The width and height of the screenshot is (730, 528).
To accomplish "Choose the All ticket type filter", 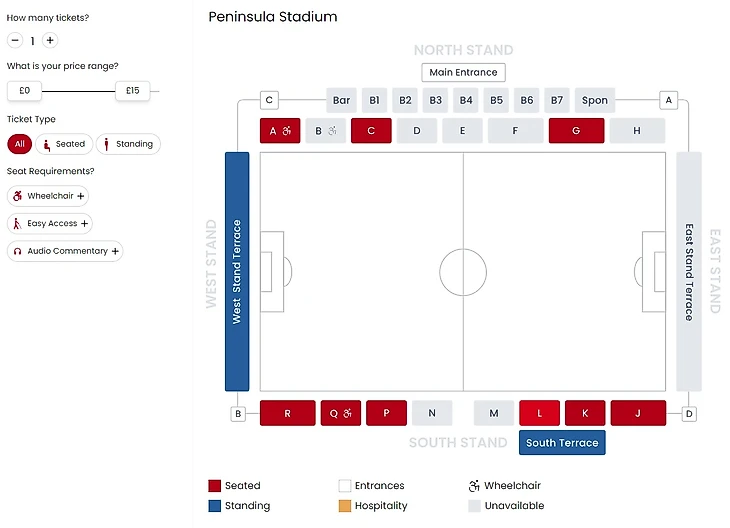I will (x=19, y=144).
